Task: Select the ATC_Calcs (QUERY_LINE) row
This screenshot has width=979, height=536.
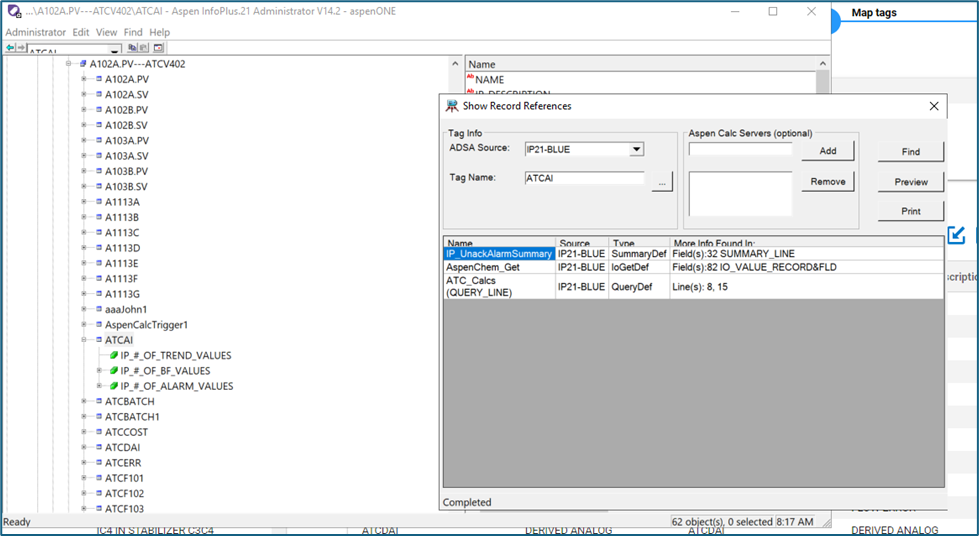Action: pyautogui.click(x=693, y=286)
